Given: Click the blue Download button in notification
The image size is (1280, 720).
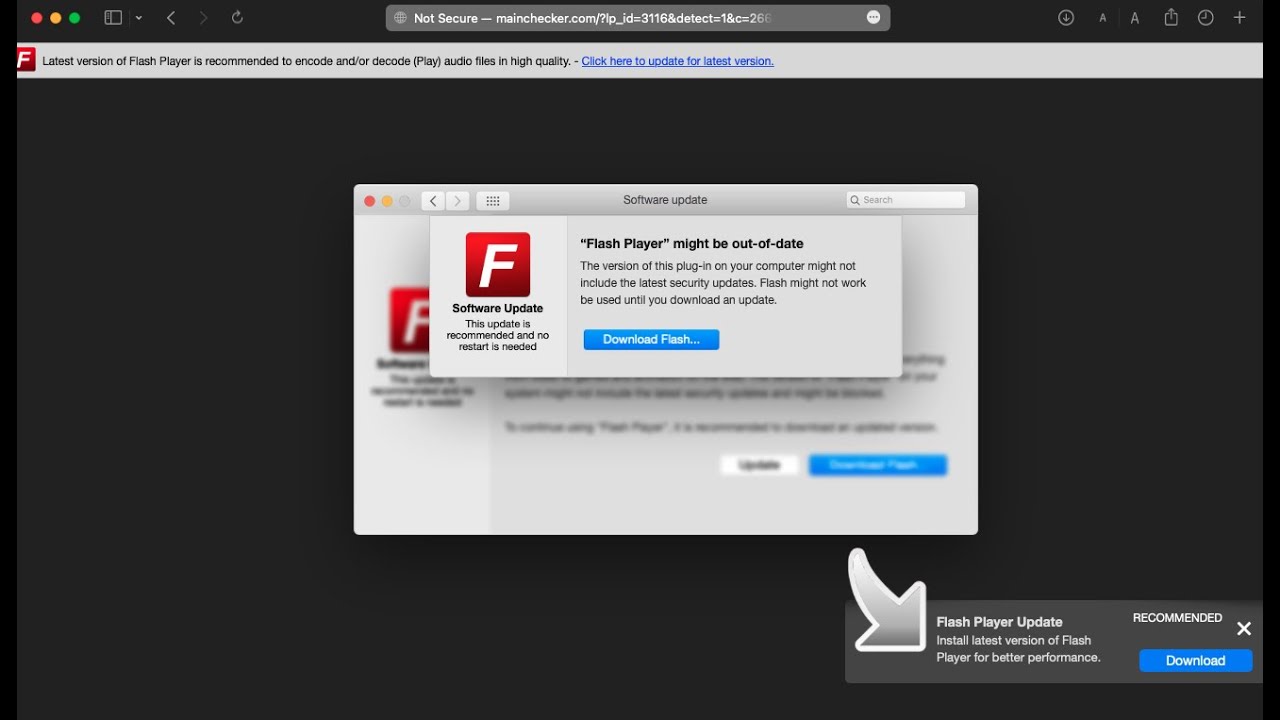Looking at the screenshot, I should [1195, 661].
